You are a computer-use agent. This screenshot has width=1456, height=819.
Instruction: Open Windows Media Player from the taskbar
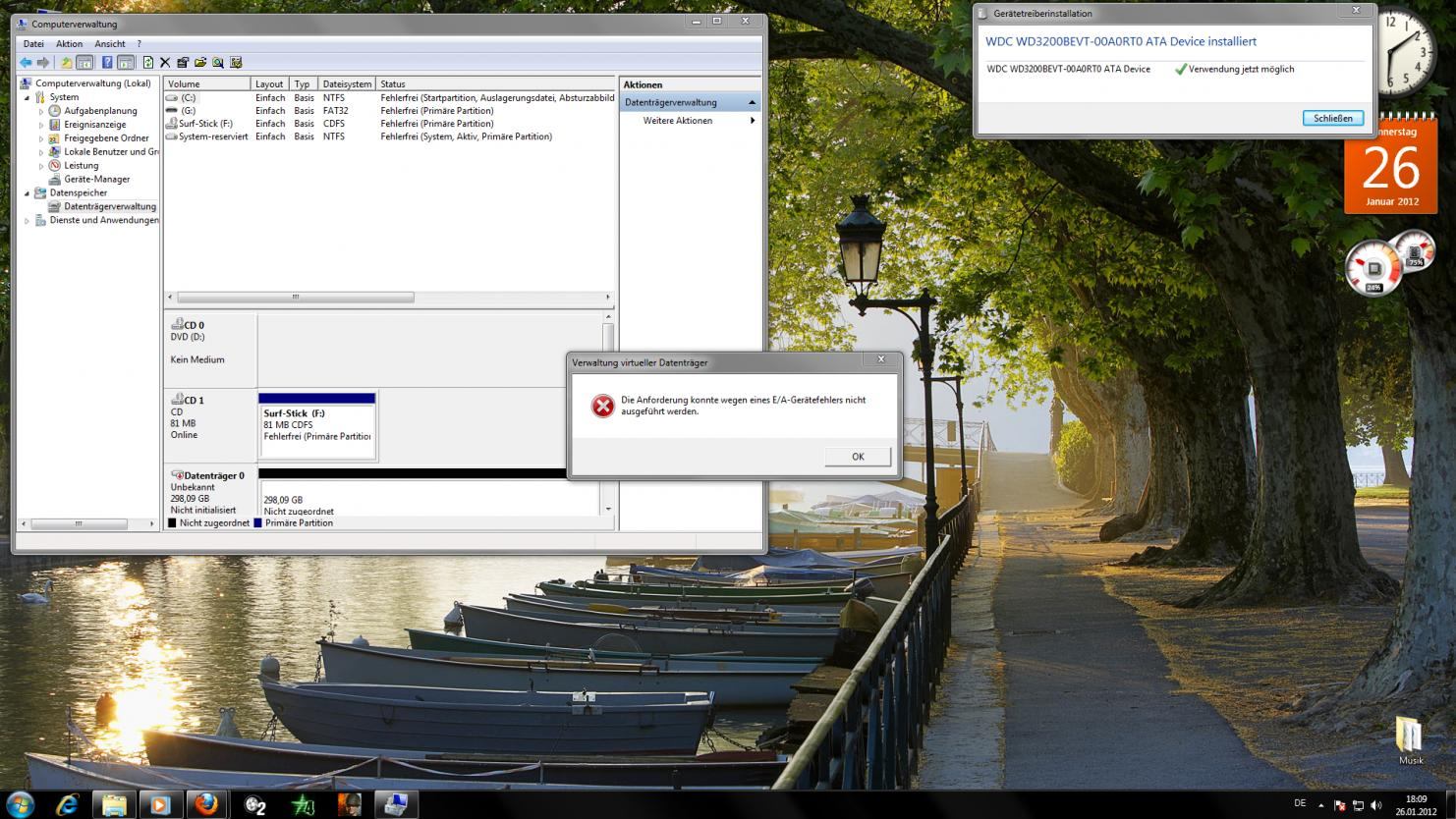160,804
